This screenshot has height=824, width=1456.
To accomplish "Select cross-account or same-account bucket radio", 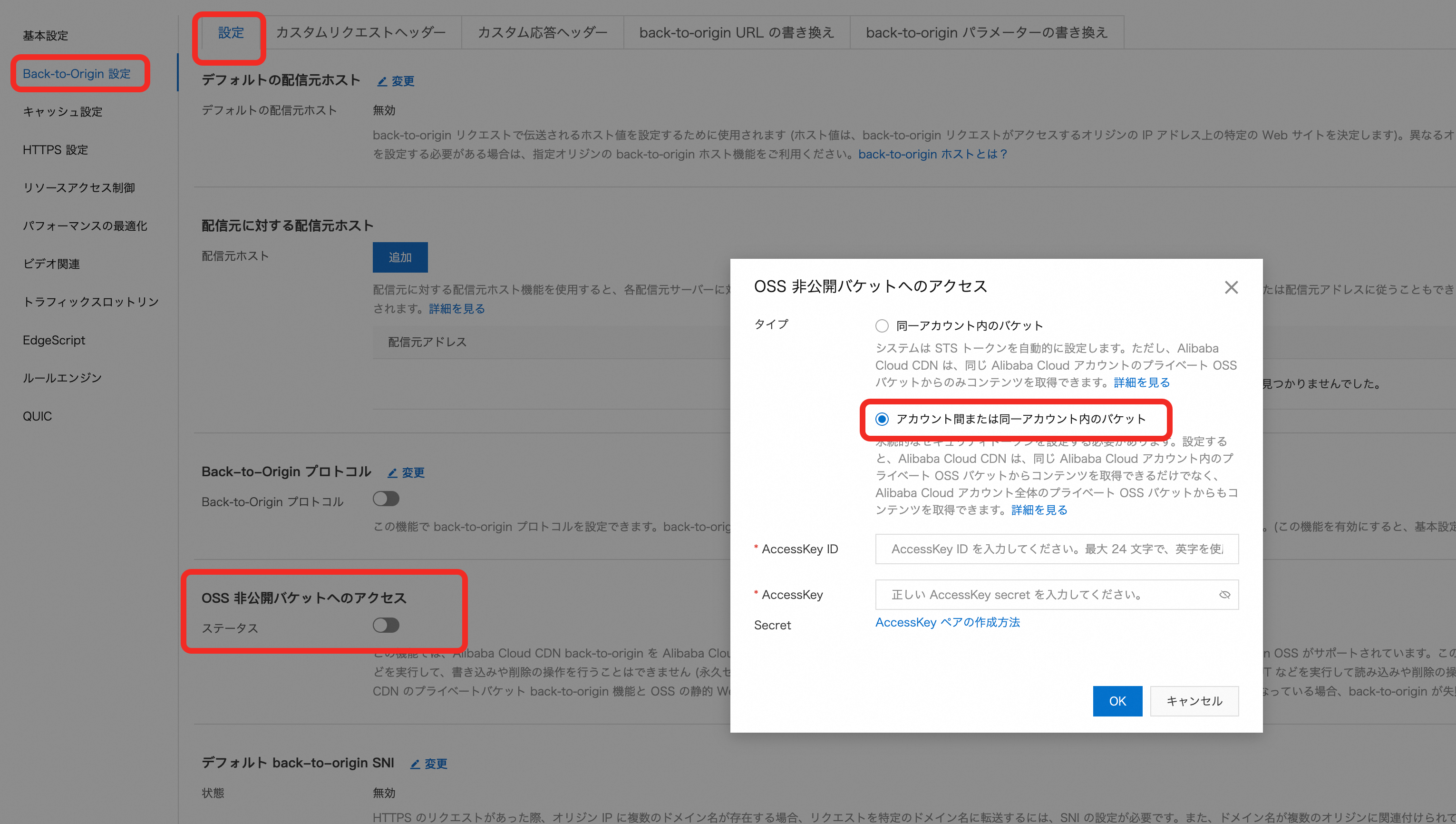I will pyautogui.click(x=881, y=419).
